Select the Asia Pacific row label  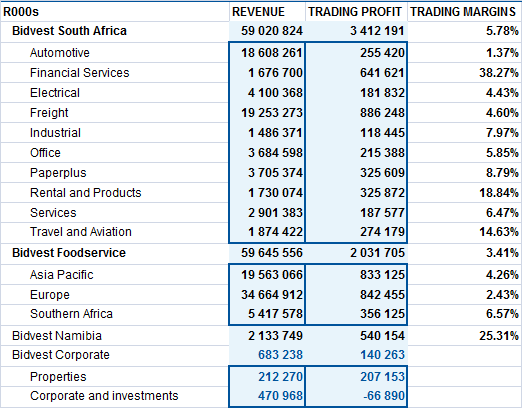[61, 275]
